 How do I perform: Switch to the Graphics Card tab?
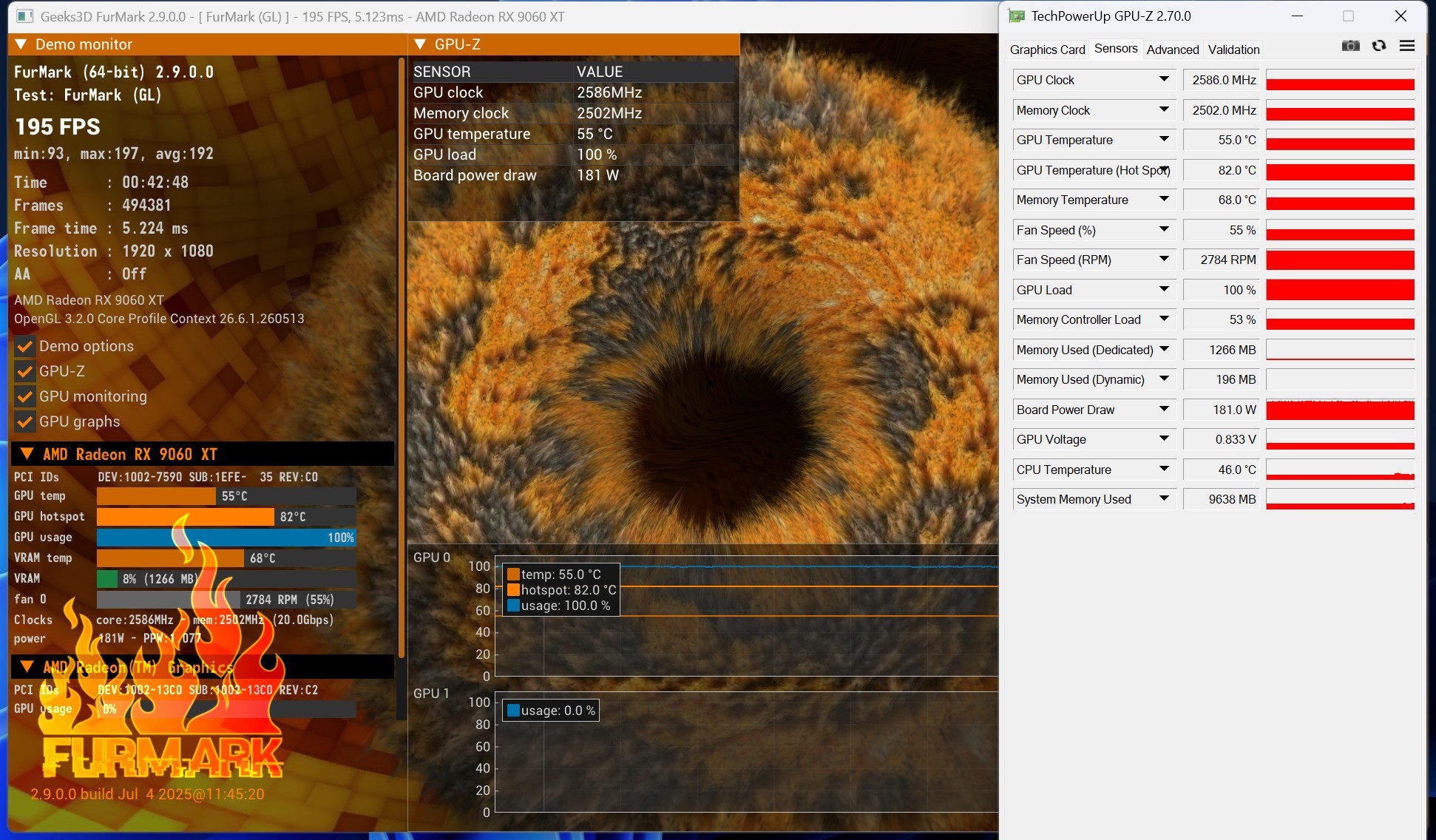point(1047,50)
